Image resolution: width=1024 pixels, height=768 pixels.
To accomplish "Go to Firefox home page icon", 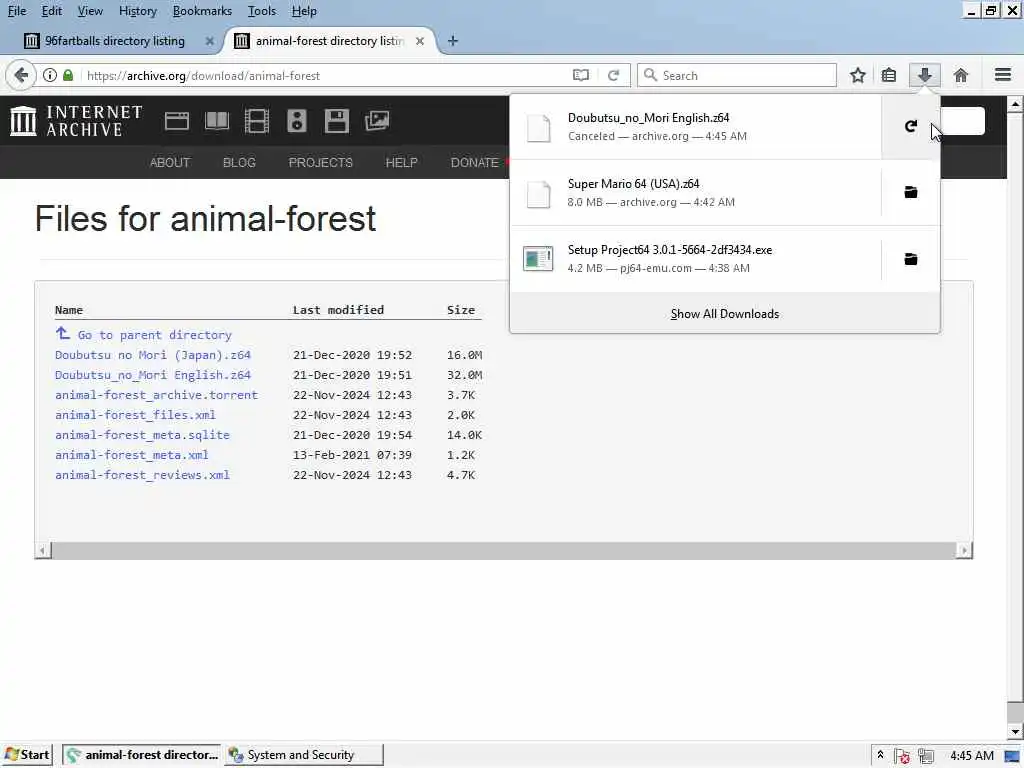I will pyautogui.click(x=960, y=75).
